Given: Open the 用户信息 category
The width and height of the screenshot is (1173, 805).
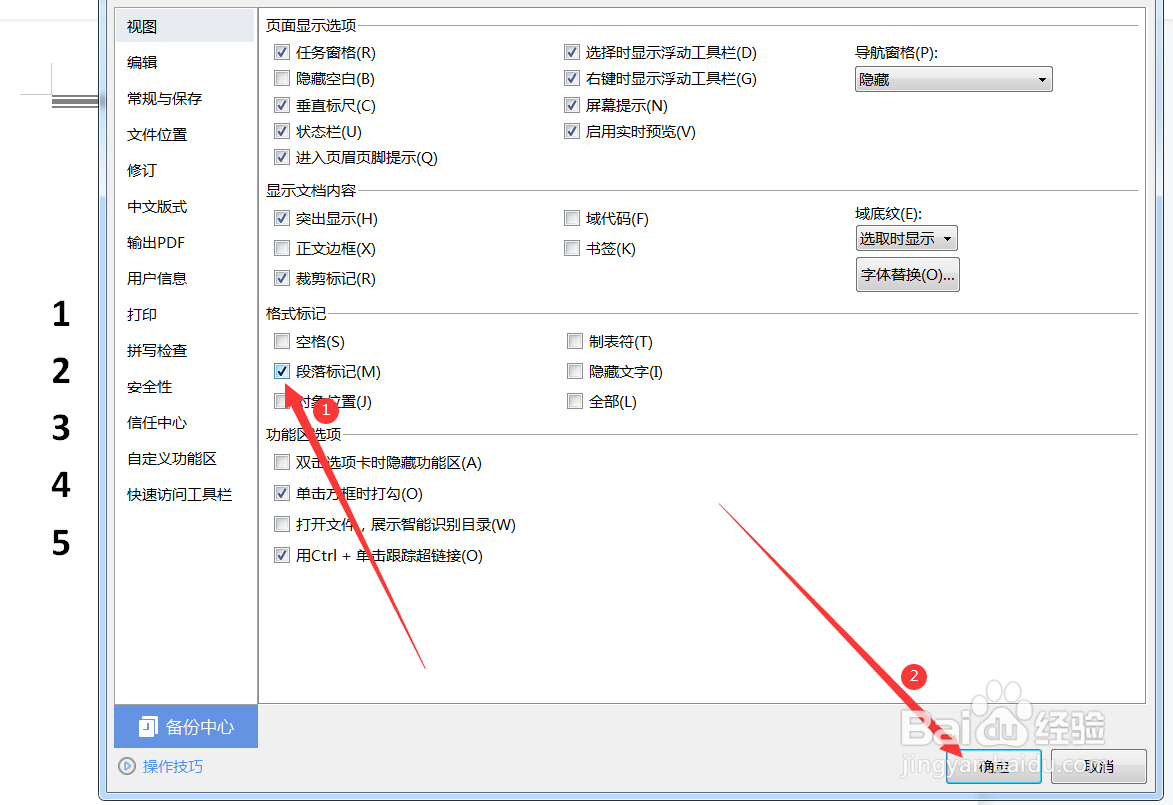Looking at the screenshot, I should click(157, 278).
